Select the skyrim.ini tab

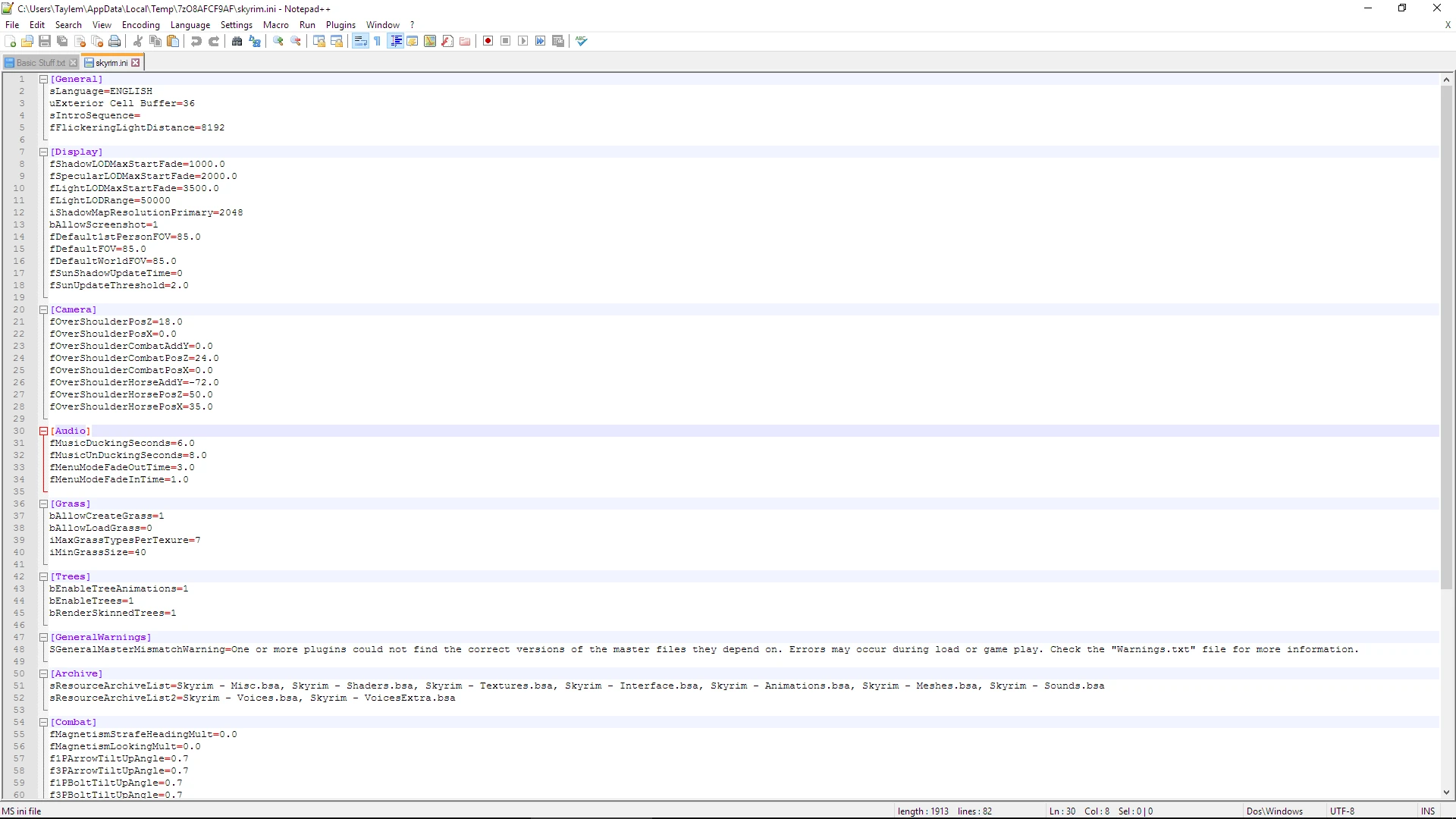point(109,62)
